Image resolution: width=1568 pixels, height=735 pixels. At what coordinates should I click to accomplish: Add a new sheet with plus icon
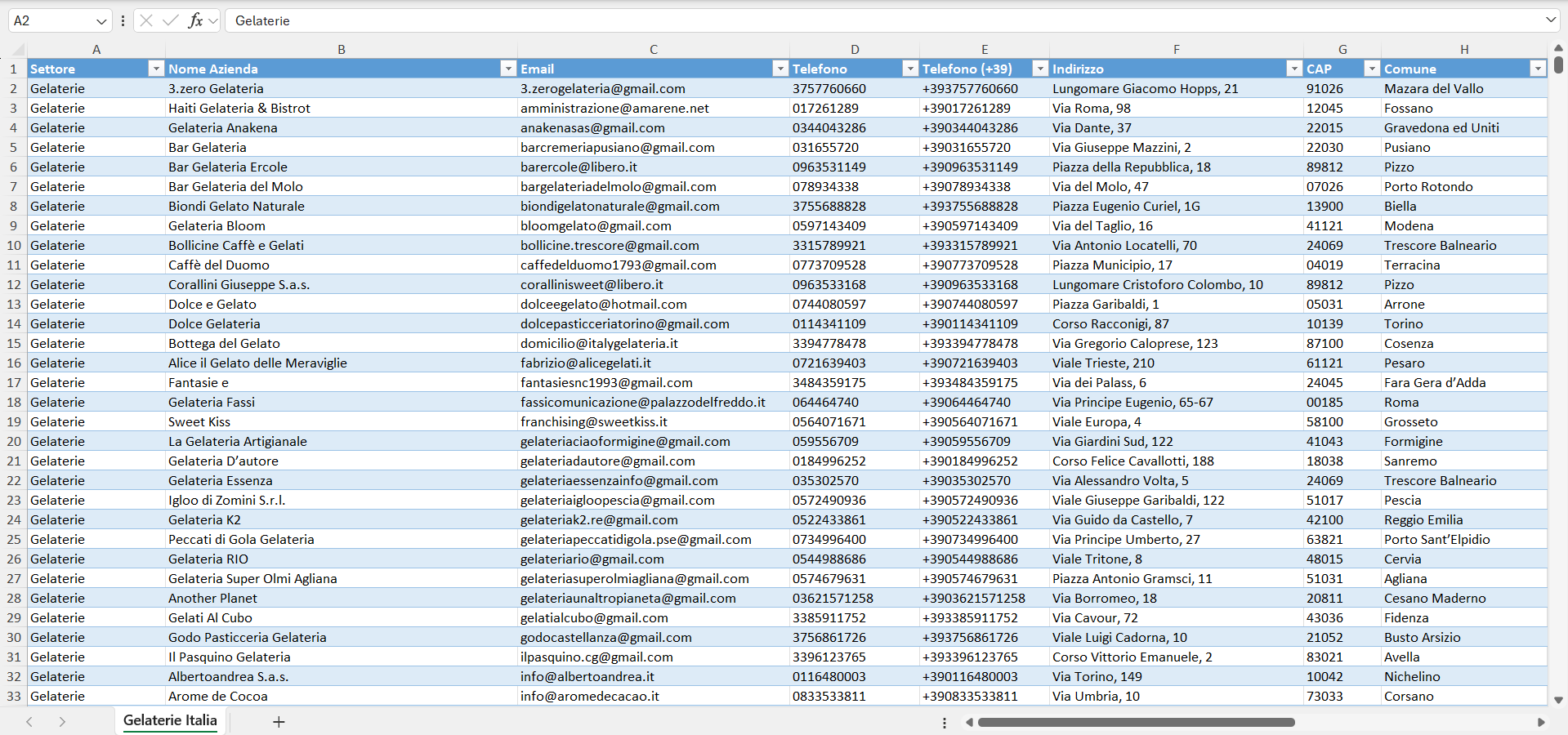point(279,722)
